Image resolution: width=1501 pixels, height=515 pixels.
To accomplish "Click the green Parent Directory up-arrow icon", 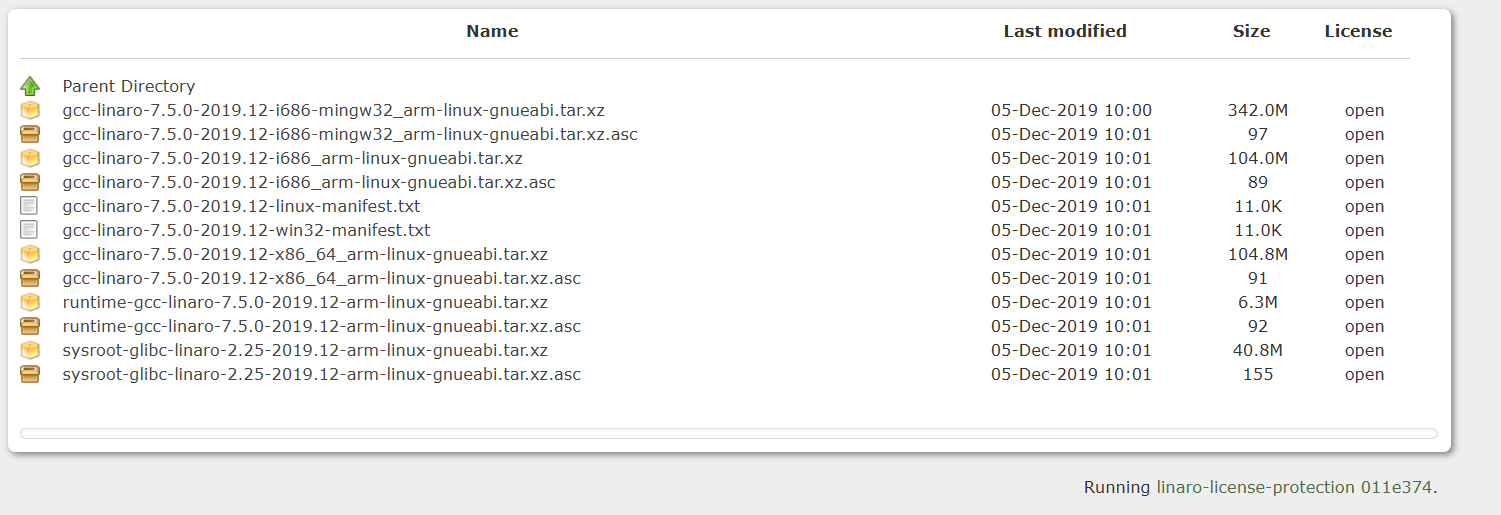I will point(30,86).
